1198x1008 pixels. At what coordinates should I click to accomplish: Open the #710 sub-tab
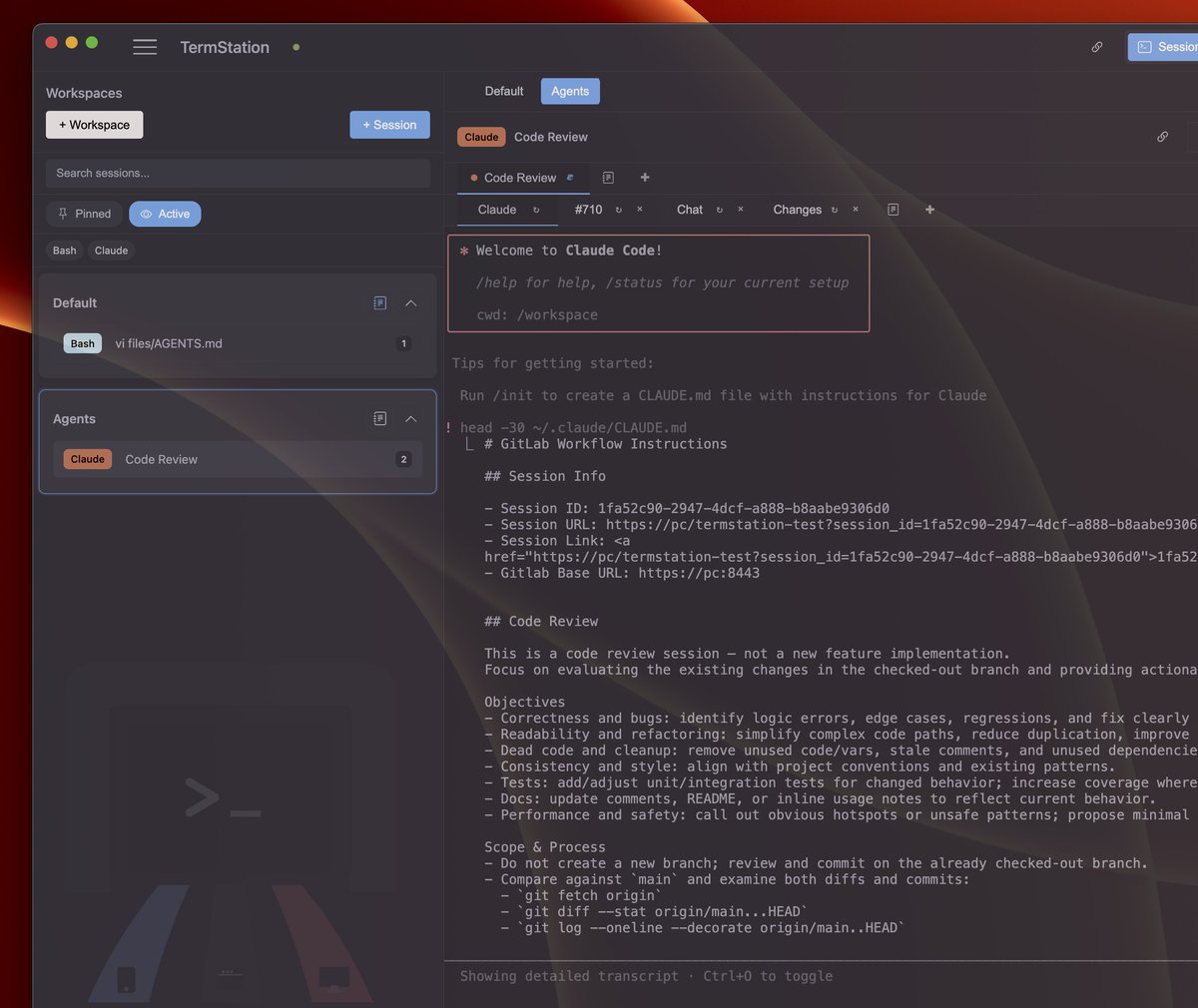coord(588,210)
